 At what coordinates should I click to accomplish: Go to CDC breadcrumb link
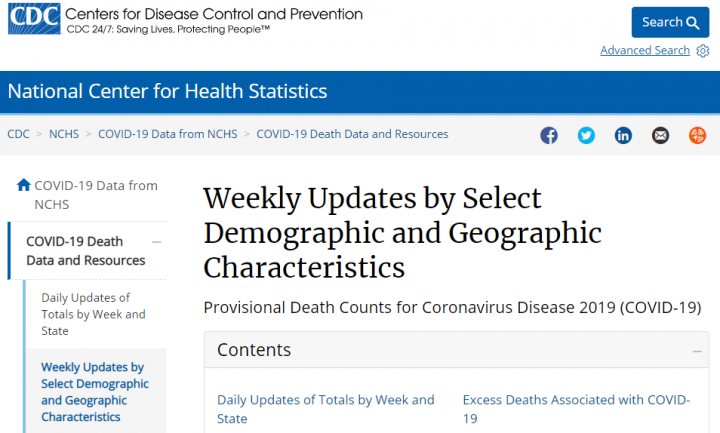pyautogui.click(x=18, y=134)
